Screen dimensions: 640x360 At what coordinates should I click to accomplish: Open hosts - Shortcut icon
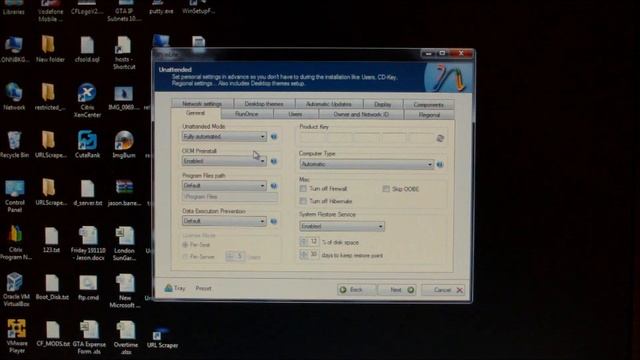pos(124,53)
